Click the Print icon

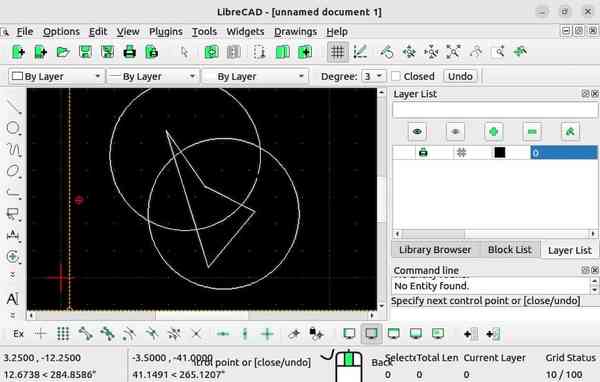coord(129,52)
